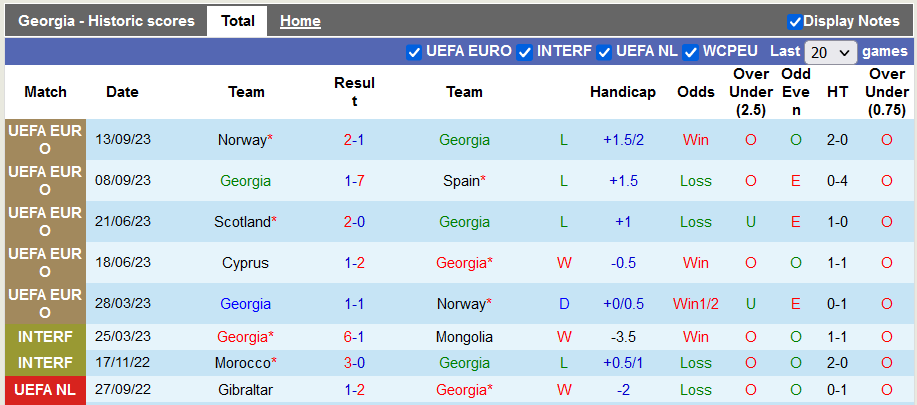Uncheck the UEFA EURO filter checkbox
This screenshot has width=917, height=405.
414,52
